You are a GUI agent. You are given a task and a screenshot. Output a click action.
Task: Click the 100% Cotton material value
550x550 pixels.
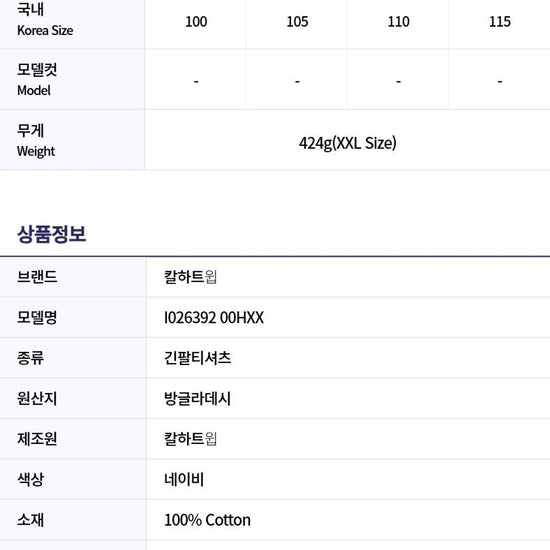[207, 520]
